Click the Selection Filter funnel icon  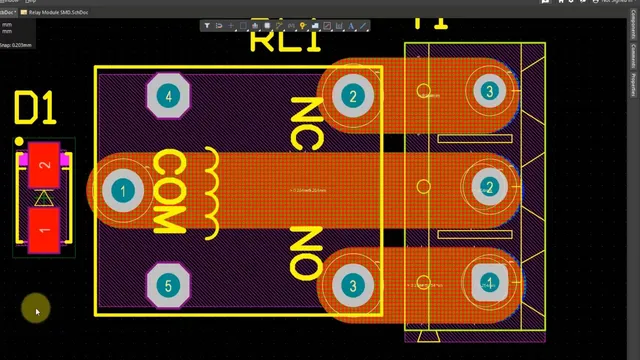pyautogui.click(x=207, y=26)
